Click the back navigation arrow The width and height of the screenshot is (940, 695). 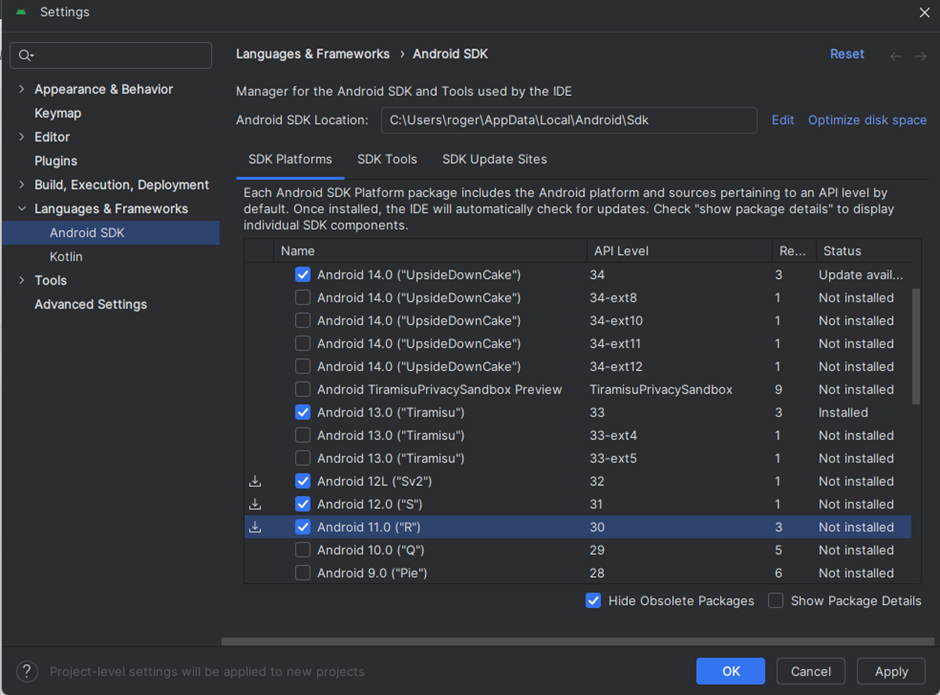click(896, 56)
